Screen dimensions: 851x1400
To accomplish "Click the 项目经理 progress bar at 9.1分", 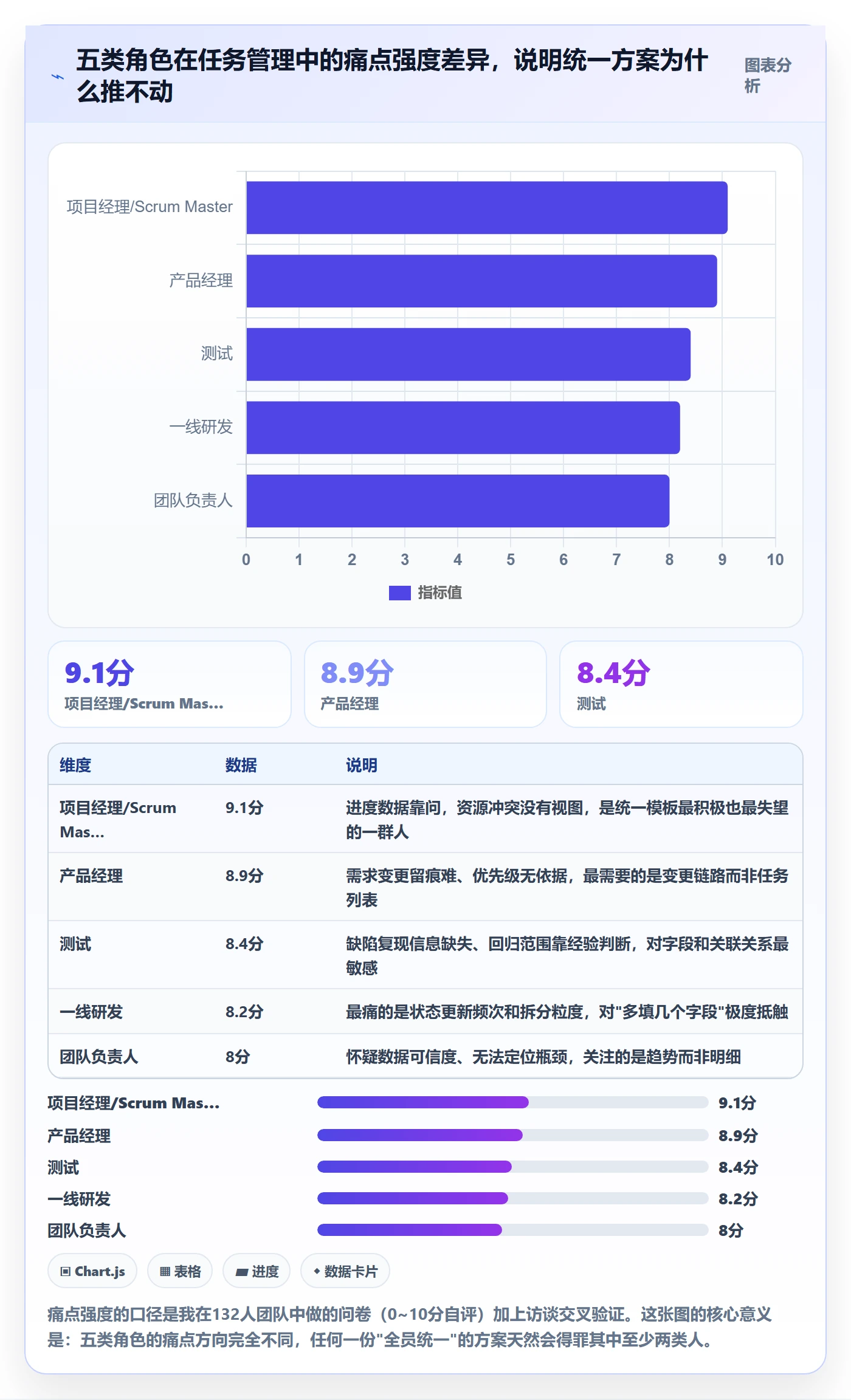I will pos(513,1102).
